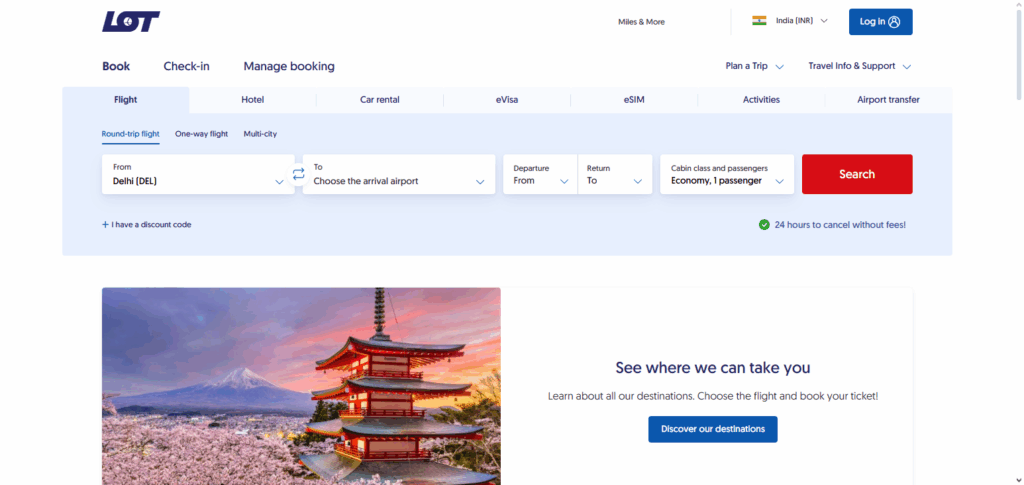Pick a Departure date field
This screenshot has height=485, width=1024.
(540, 174)
